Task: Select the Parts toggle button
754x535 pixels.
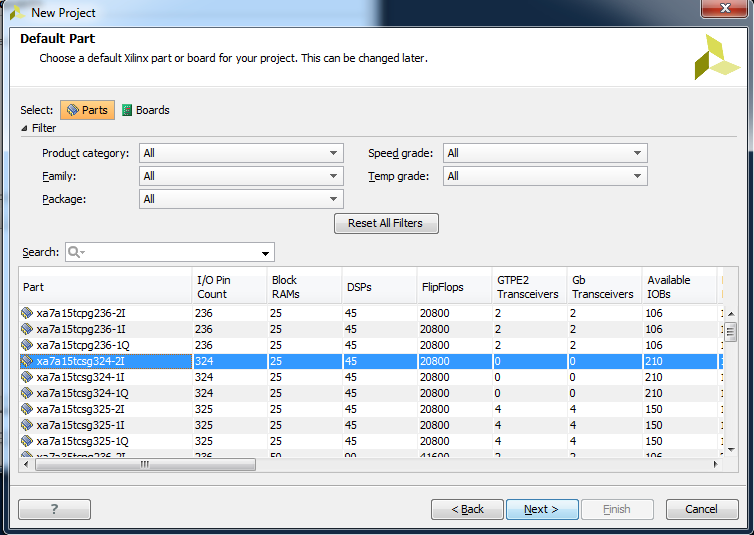Action: [88, 110]
